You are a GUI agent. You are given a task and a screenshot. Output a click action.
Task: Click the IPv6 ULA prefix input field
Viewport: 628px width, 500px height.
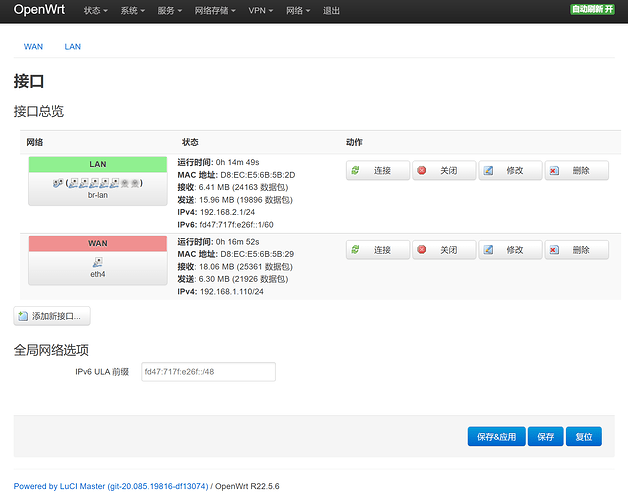coord(208,372)
